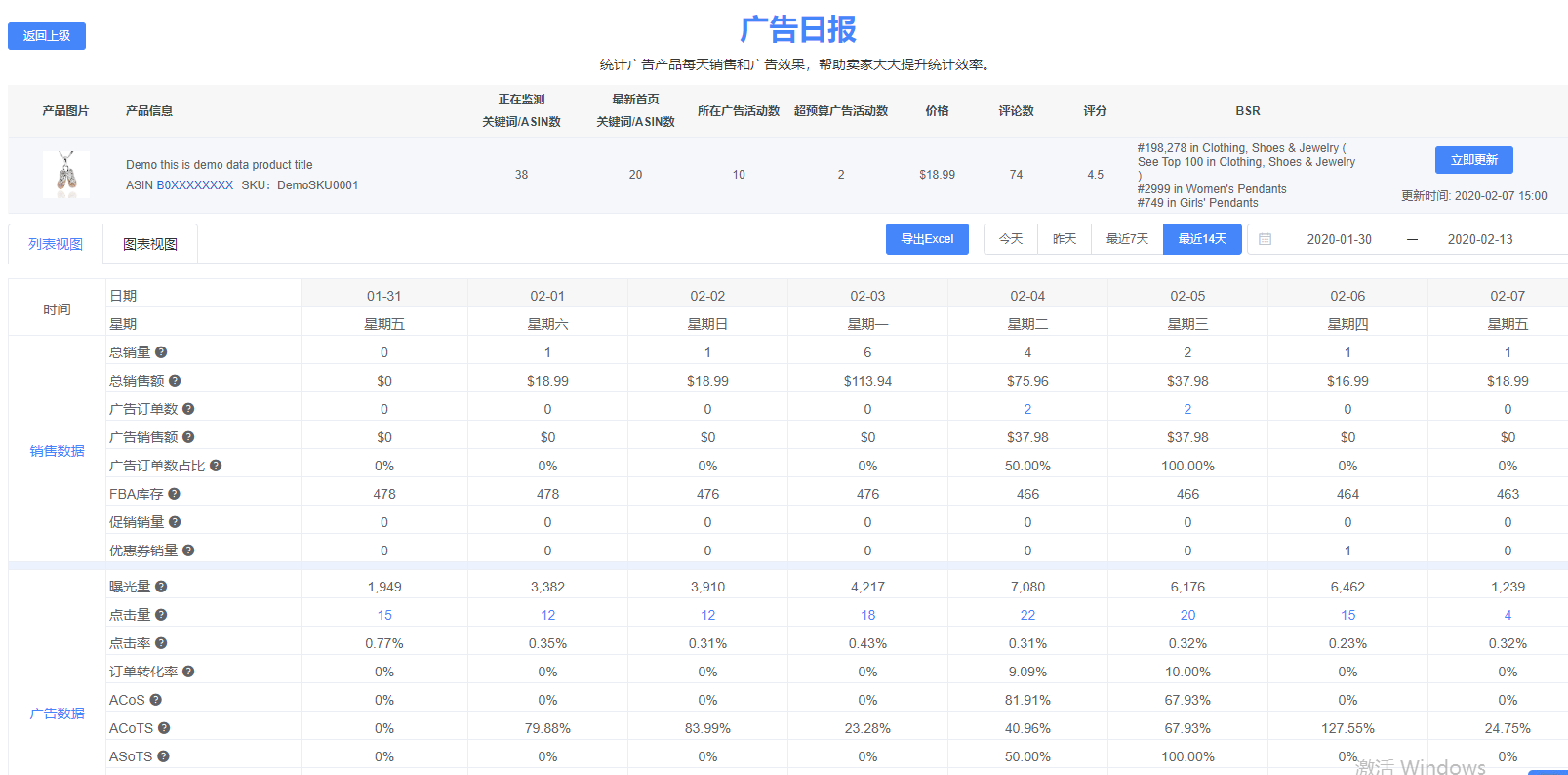Click help icon next to 广告订单数

(188, 409)
